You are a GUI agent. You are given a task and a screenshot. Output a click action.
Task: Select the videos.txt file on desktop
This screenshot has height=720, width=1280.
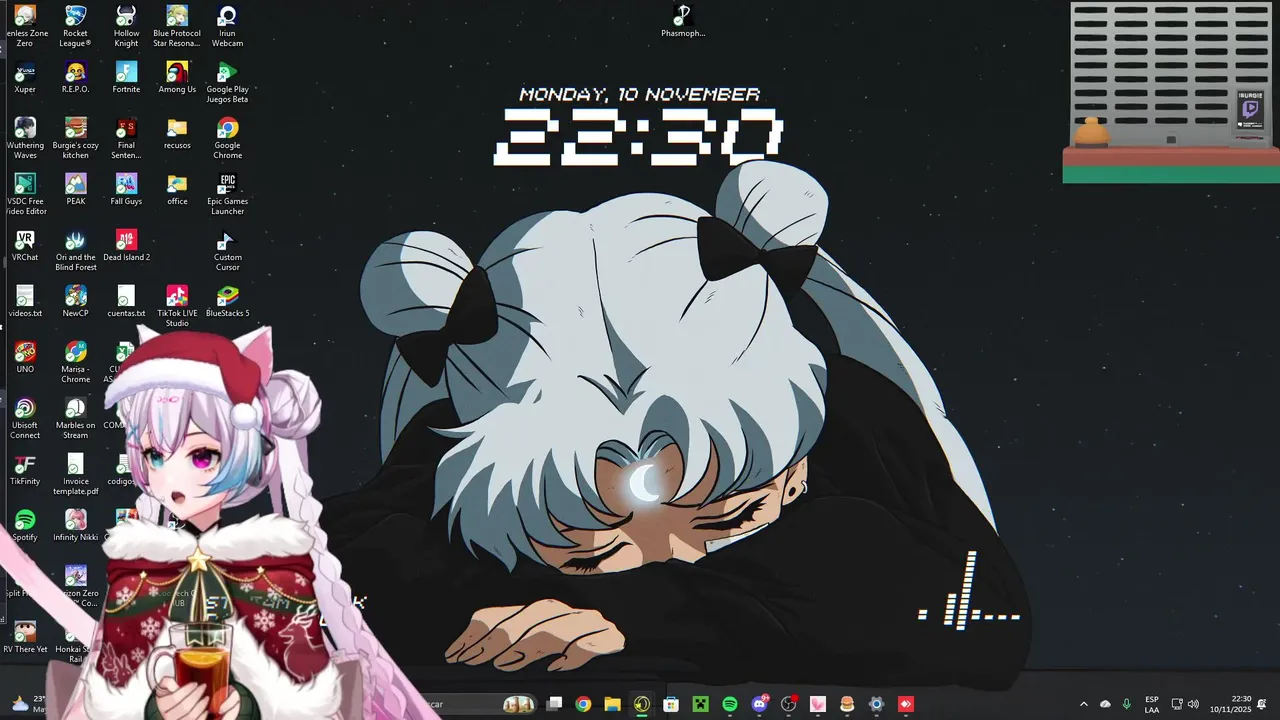pos(25,301)
